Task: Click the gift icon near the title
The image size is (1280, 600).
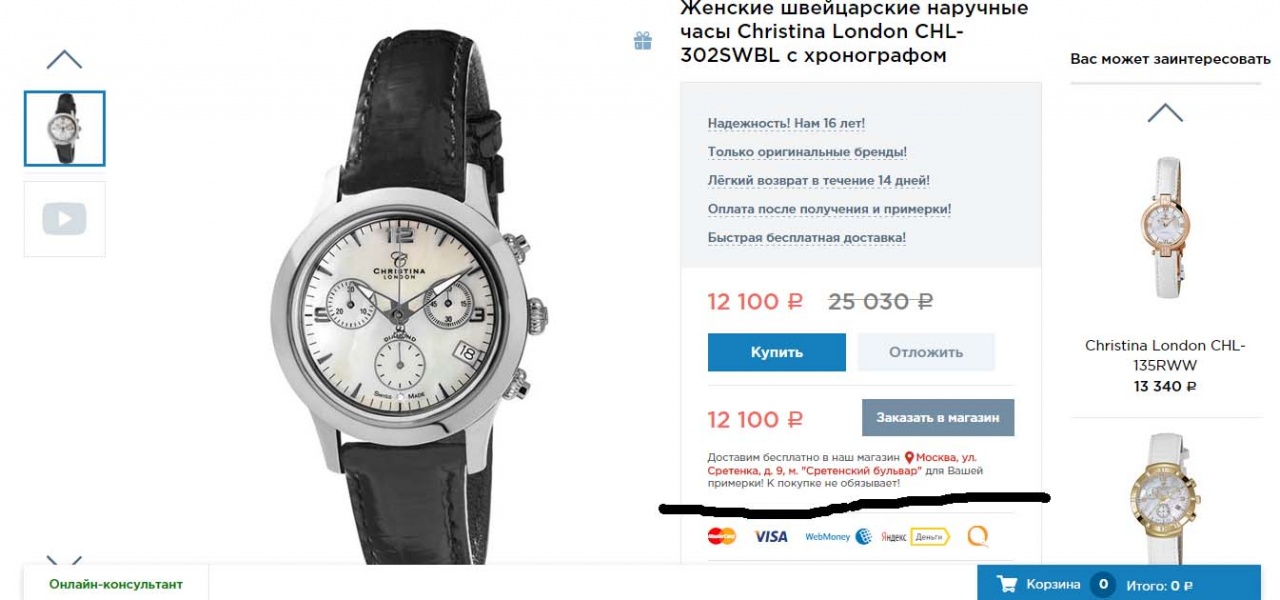Action: click(643, 41)
